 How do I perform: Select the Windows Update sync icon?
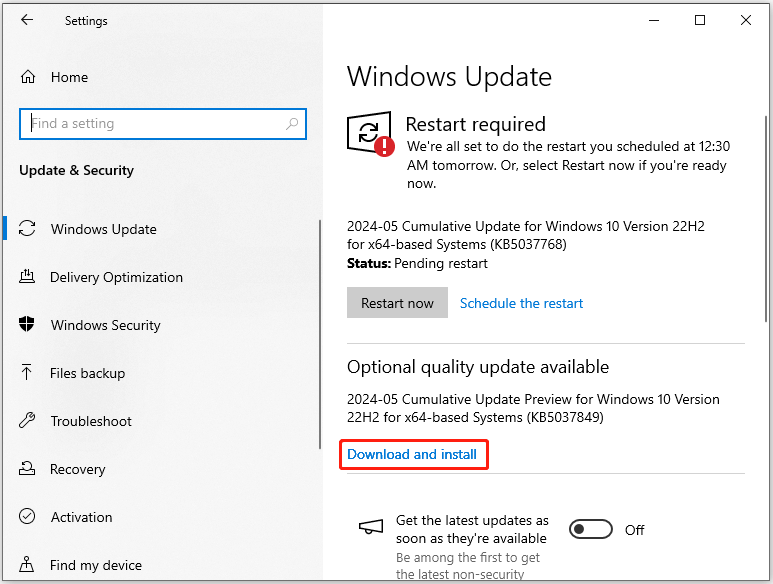pos(27,228)
